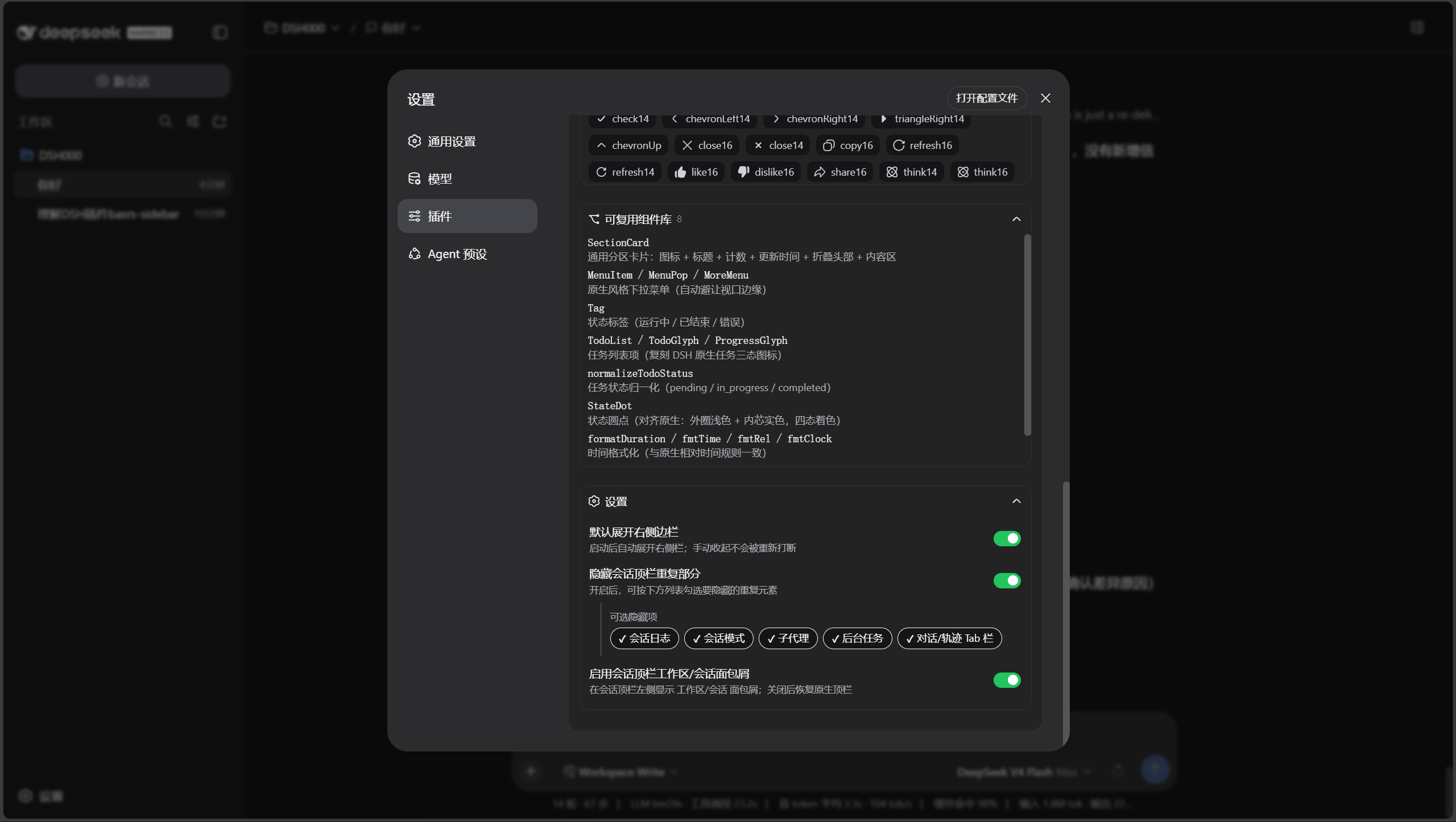Click the think16 icon chip
This screenshot has width=1456, height=822.
pos(982,172)
